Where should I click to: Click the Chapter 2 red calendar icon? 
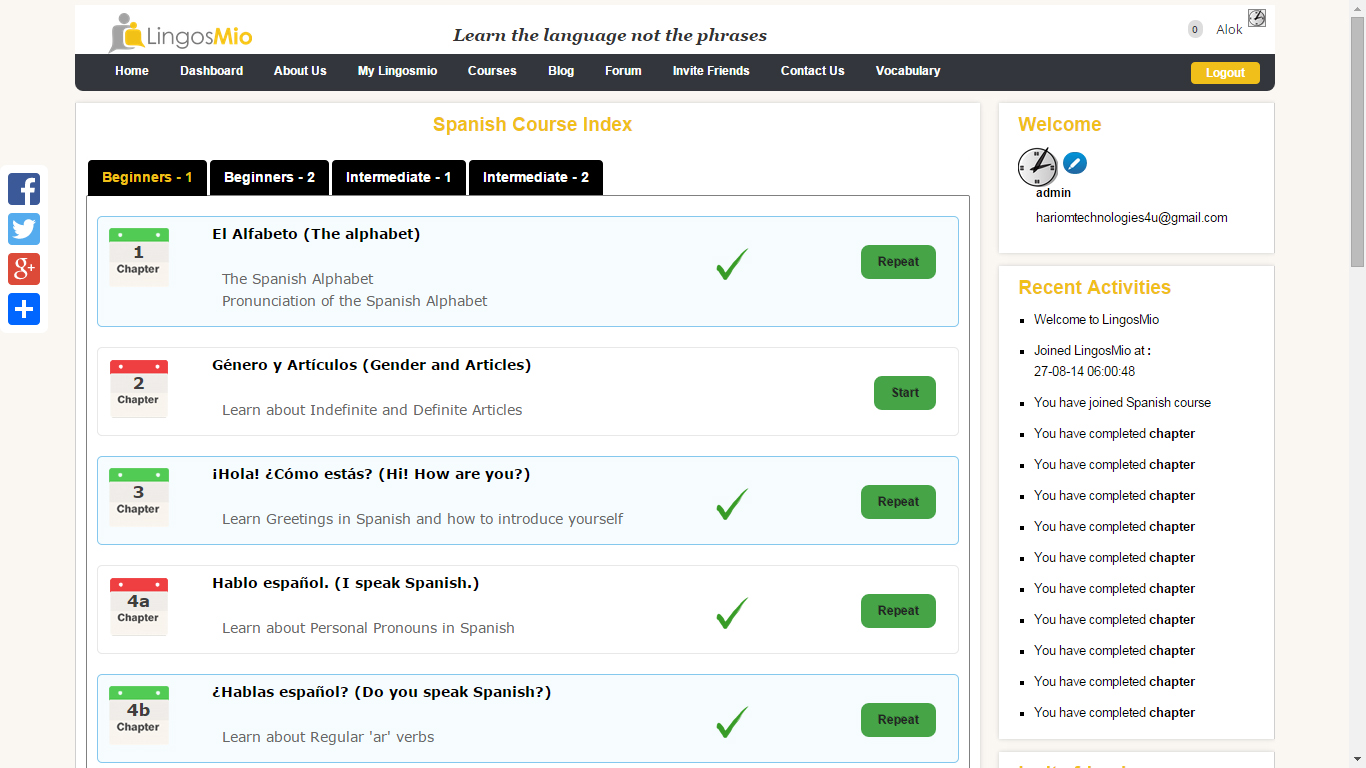tap(138, 388)
